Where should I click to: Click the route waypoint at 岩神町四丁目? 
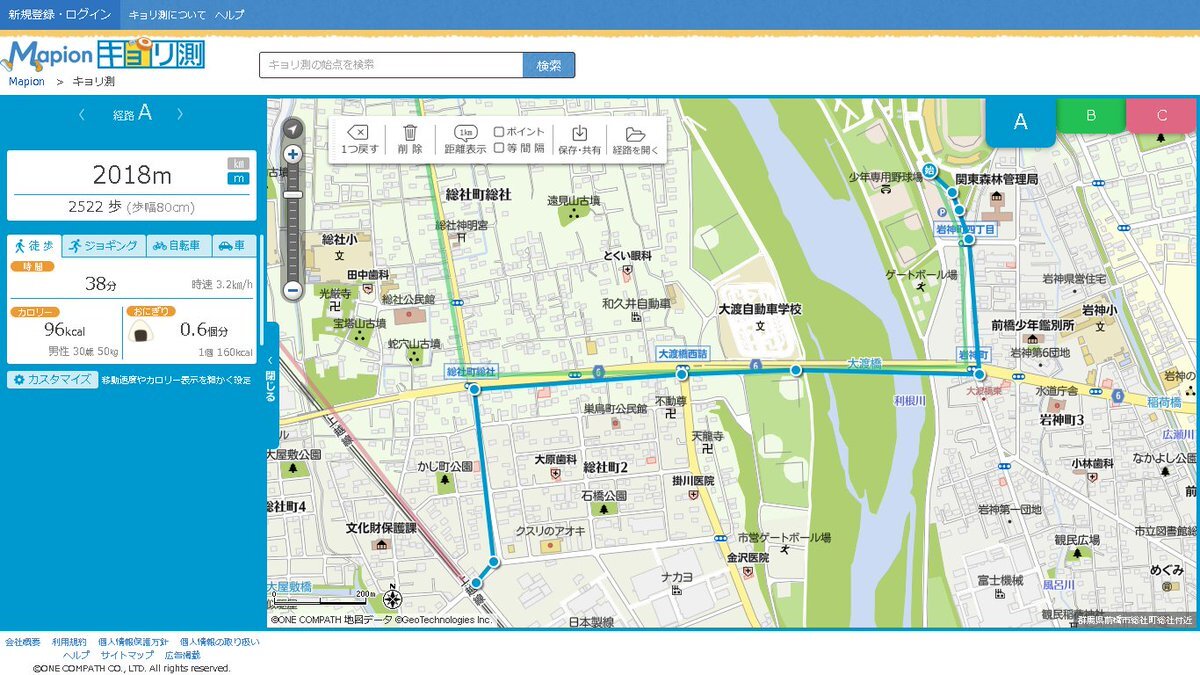(x=968, y=240)
